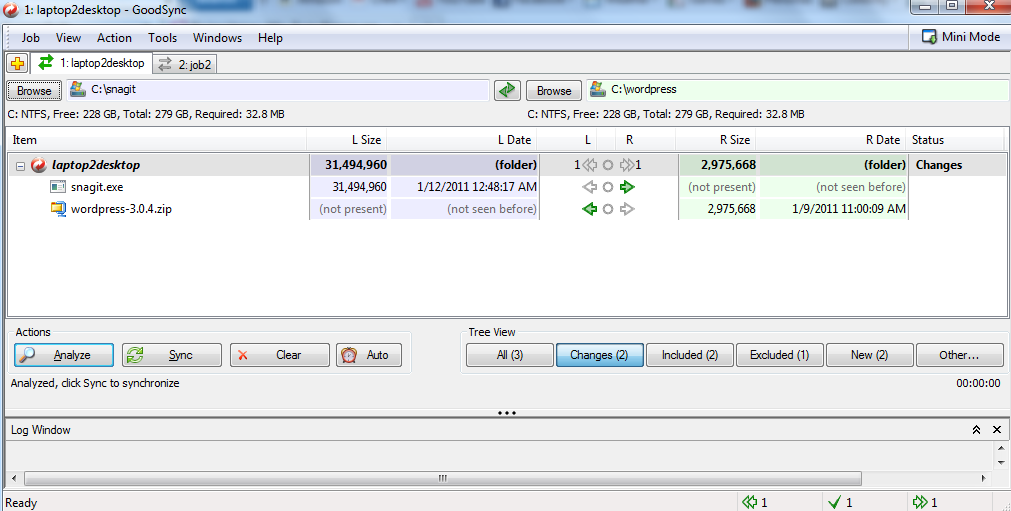Click the left folder path field C:\snagit
The image size is (1011, 511).
[x=278, y=90]
